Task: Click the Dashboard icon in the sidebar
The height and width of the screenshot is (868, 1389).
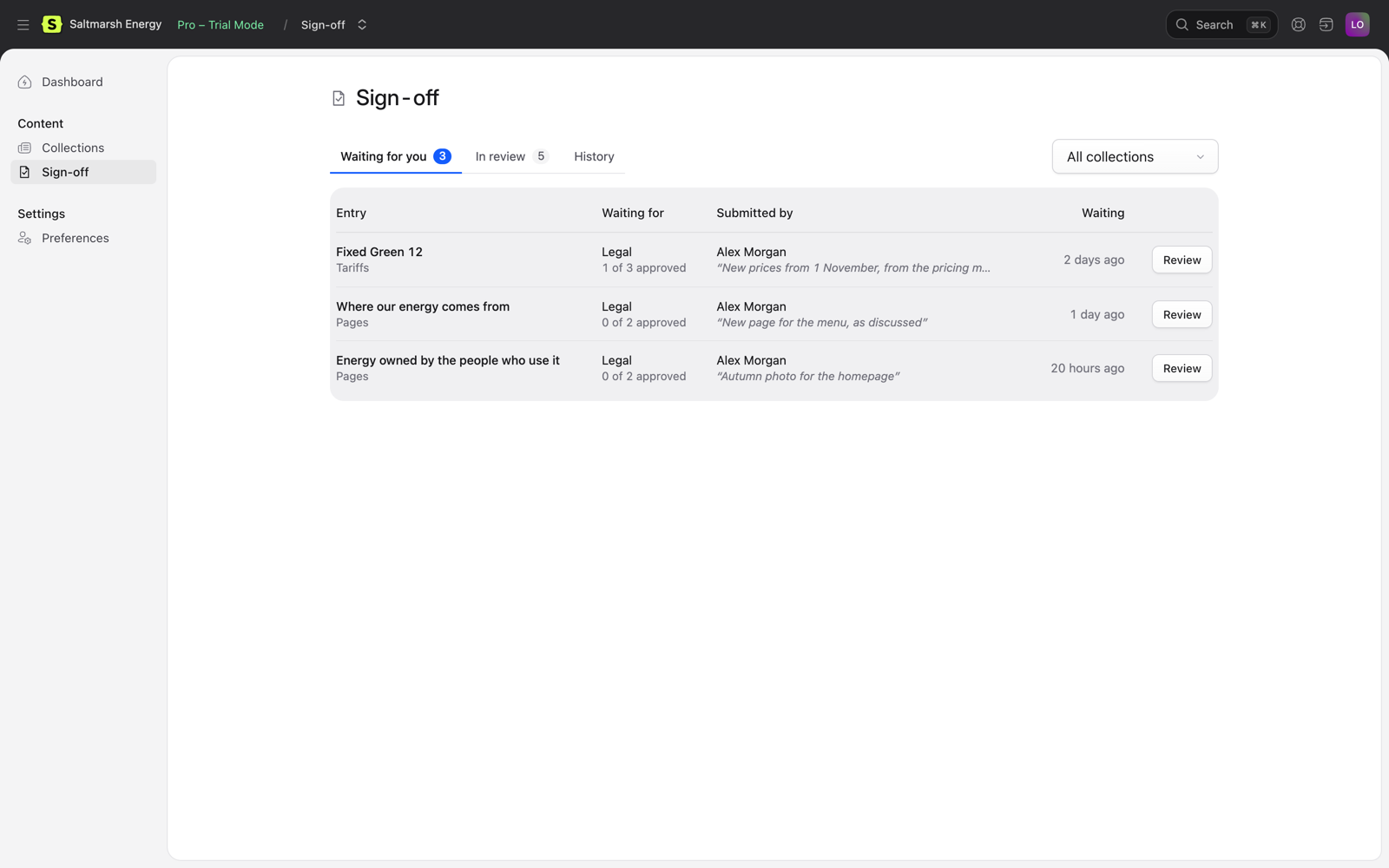Action: pyautogui.click(x=25, y=82)
